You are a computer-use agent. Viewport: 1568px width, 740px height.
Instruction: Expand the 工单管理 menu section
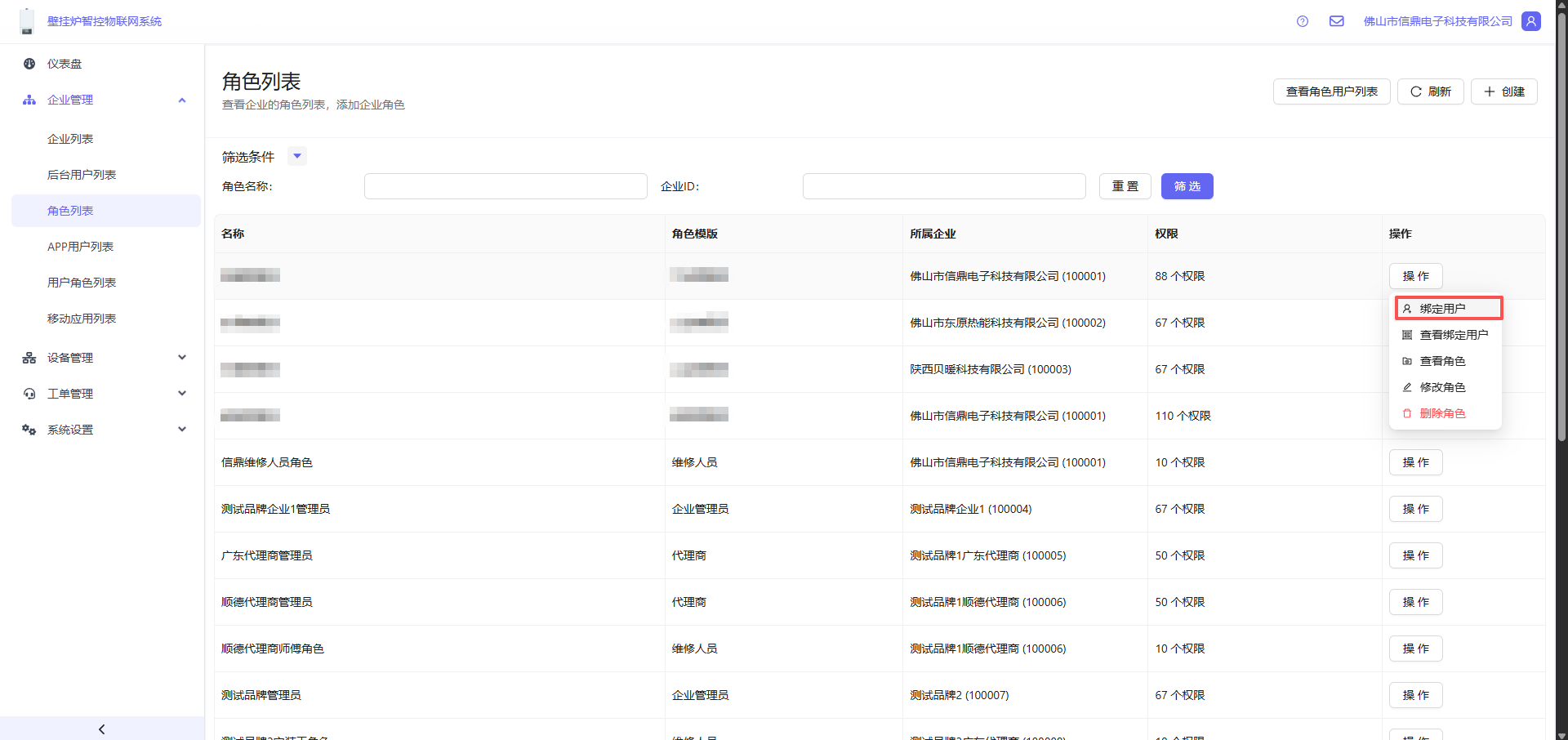click(182, 394)
